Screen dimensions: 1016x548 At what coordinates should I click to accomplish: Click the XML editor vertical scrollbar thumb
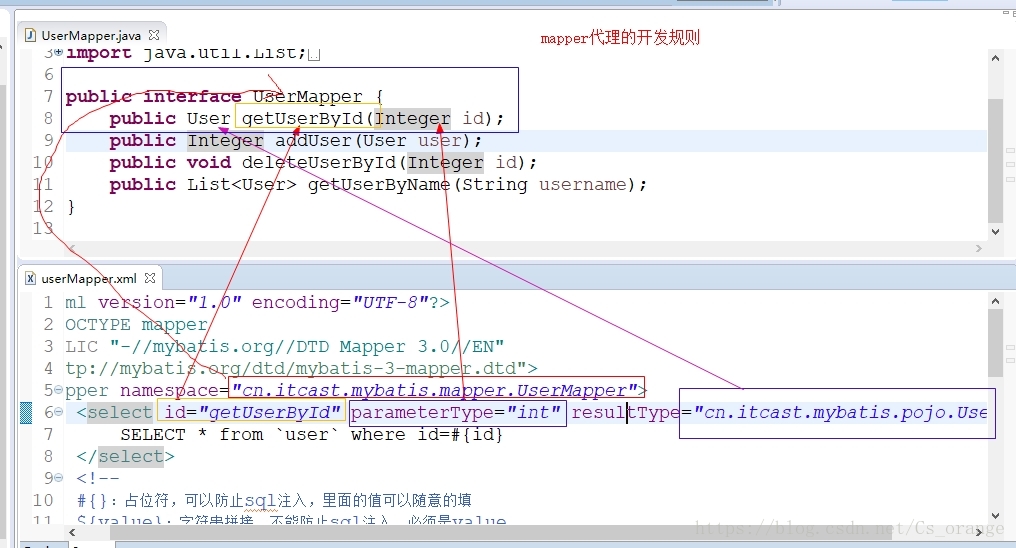coord(995,343)
